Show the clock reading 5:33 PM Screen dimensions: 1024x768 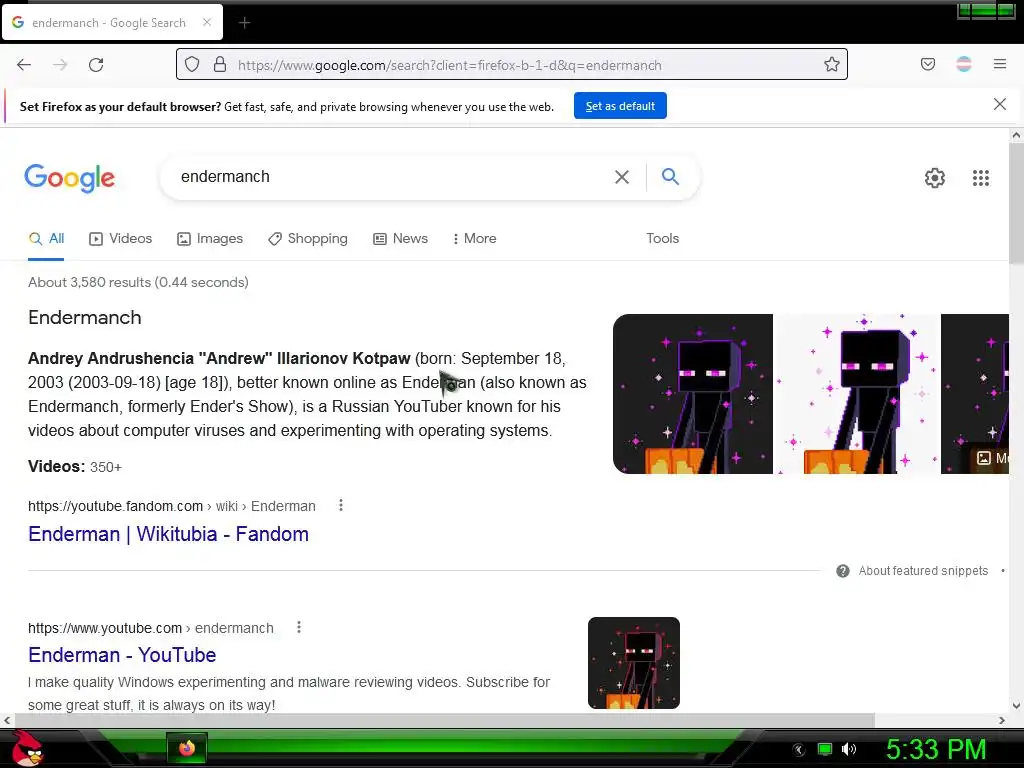click(x=936, y=749)
